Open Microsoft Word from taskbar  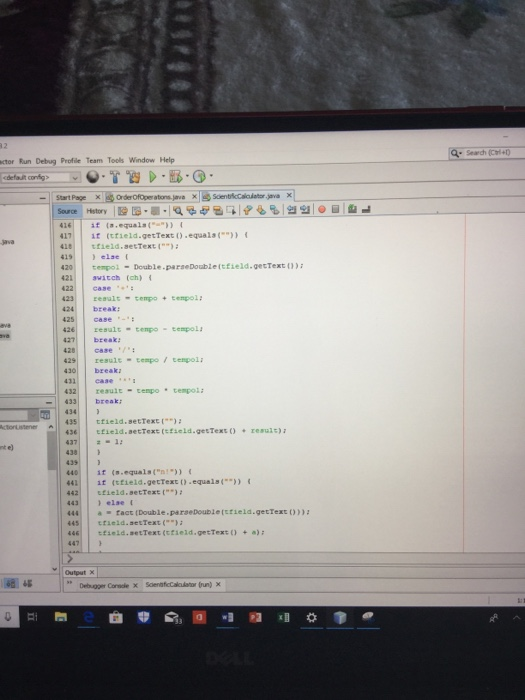coord(227,617)
